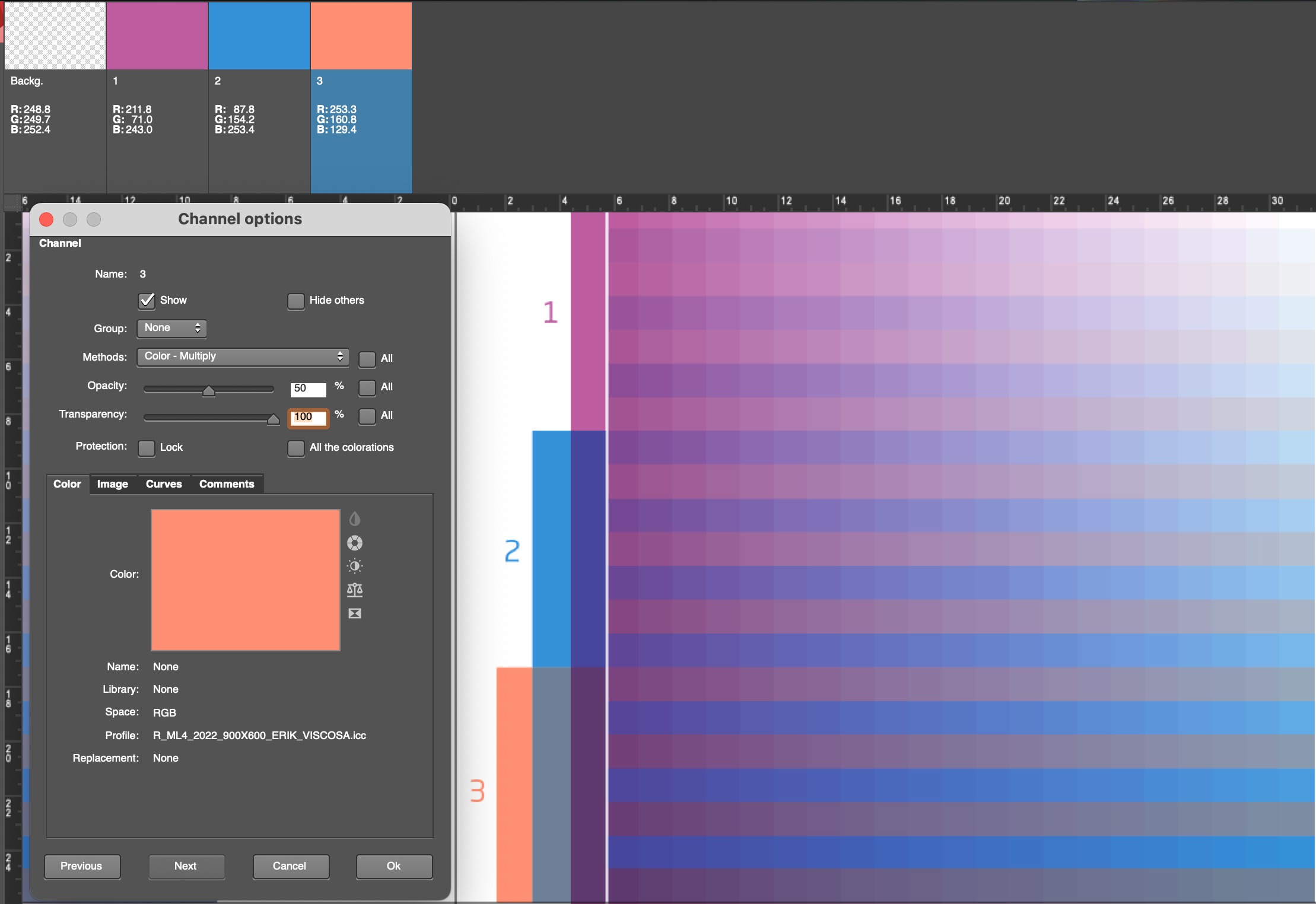Open the Group None dropdown

point(171,328)
